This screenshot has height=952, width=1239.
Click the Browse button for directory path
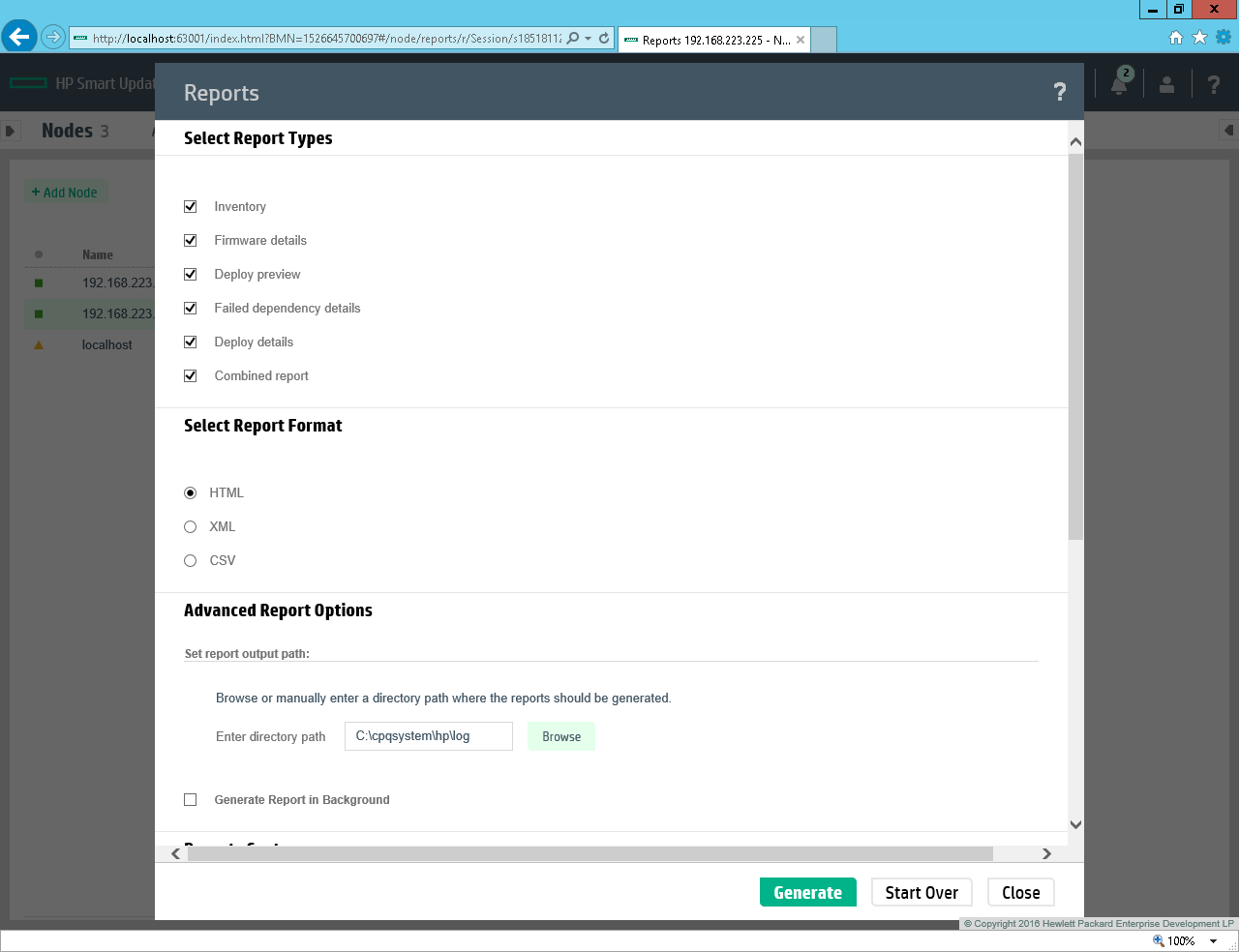coord(561,736)
